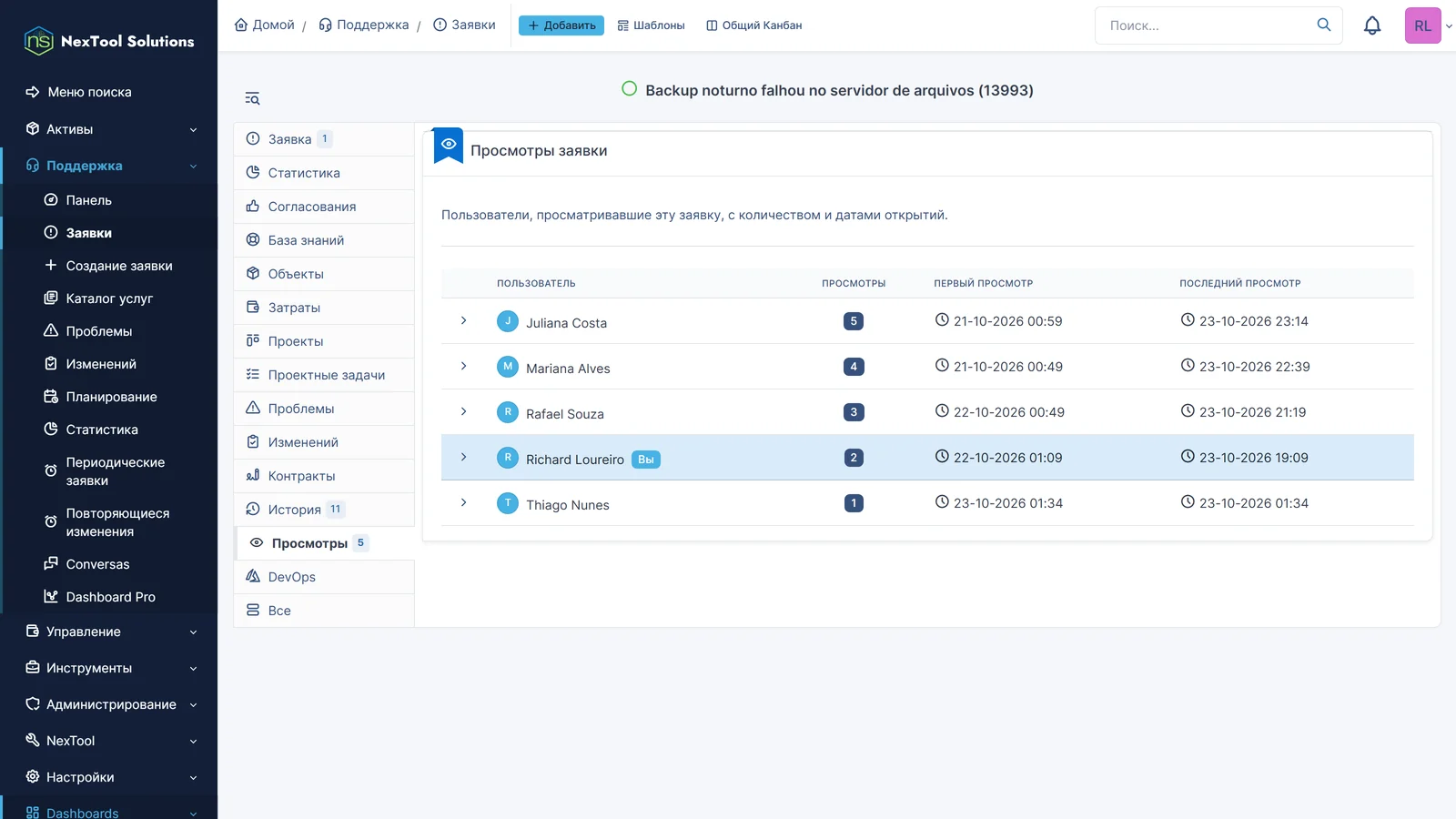Expand Richard Loureiro's row
This screenshot has height=819, width=1456.
pyautogui.click(x=463, y=458)
